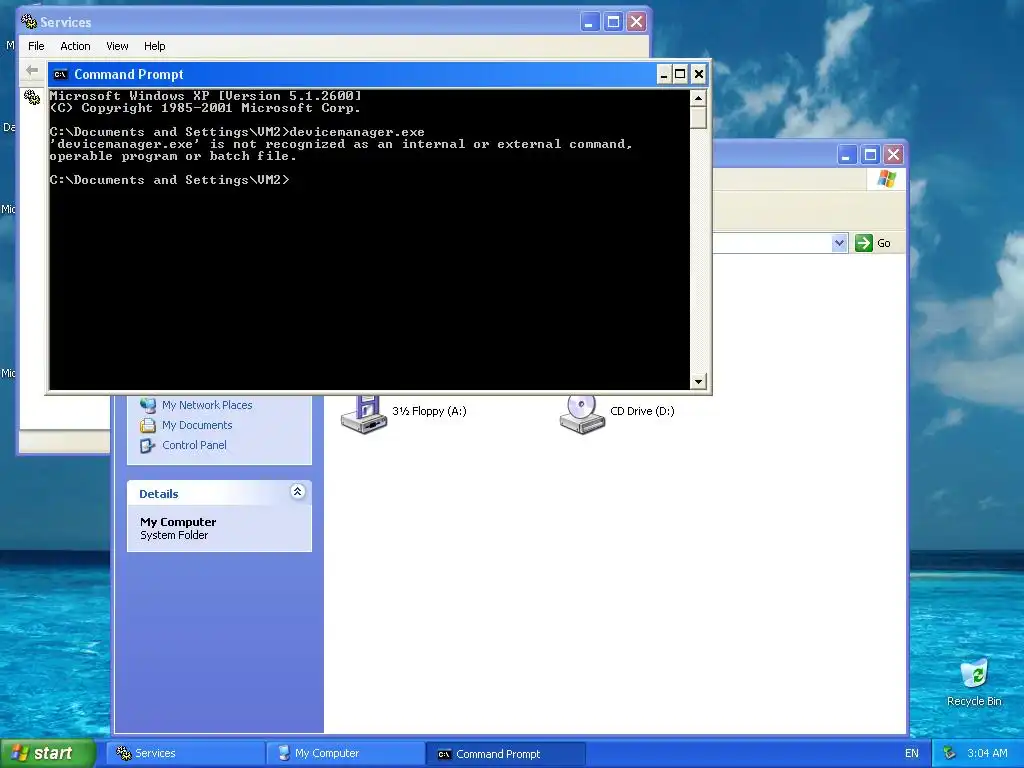Click the Start button
The height and width of the screenshot is (768, 1024).
(x=48, y=753)
